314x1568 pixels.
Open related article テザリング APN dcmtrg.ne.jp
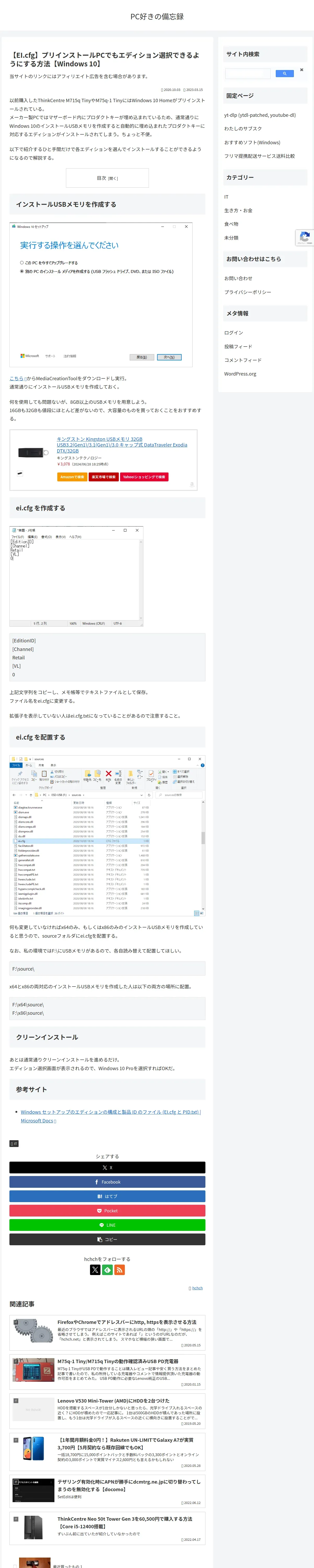(107, 1491)
